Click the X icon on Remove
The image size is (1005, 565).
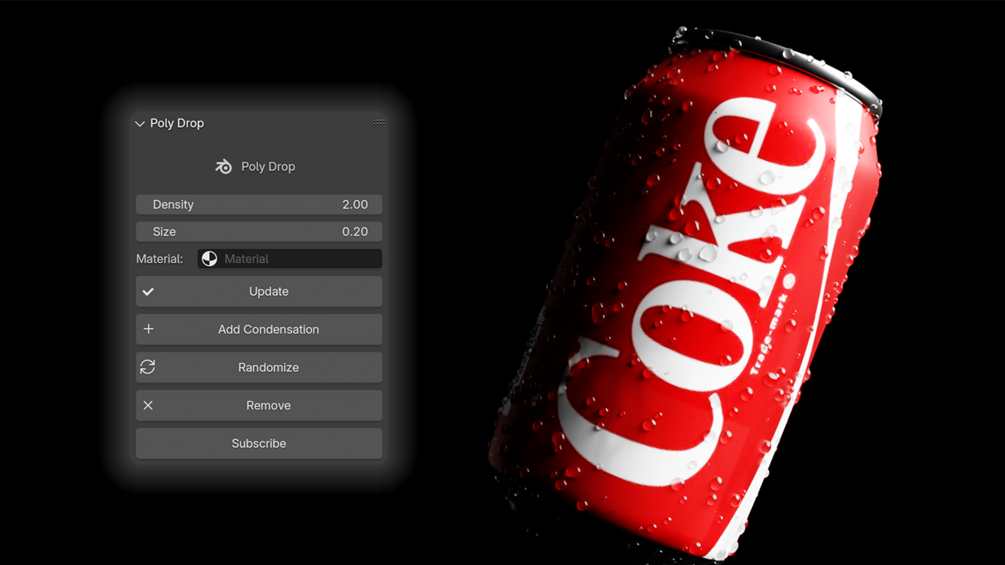[148, 405]
